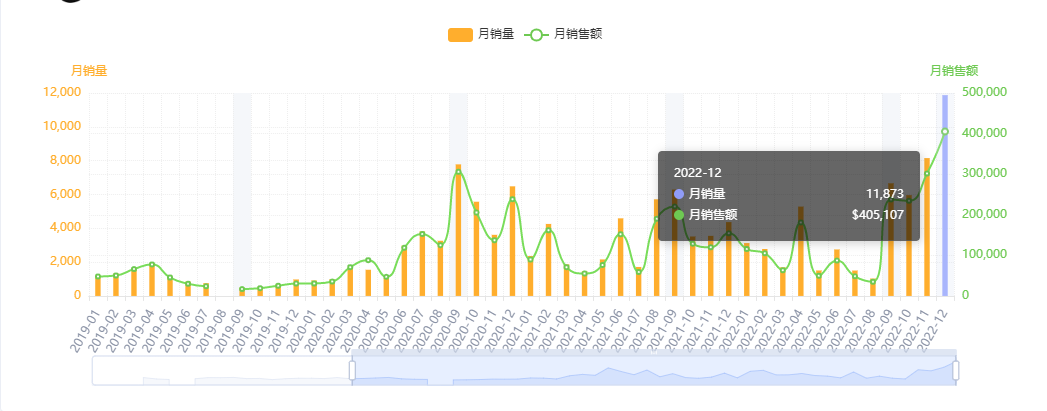Click the $405,107 value in the tooltip
This screenshot has width=1047, height=411.
click(877, 215)
